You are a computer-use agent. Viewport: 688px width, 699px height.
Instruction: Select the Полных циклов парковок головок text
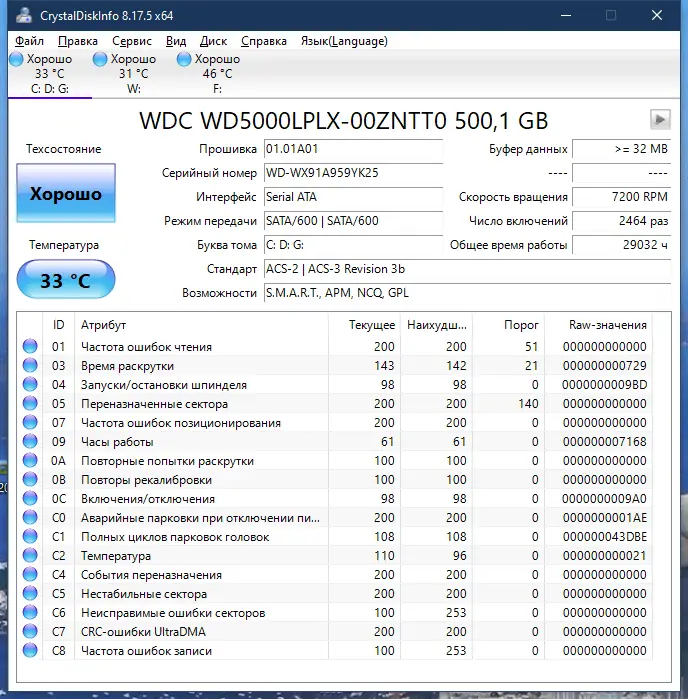175,537
